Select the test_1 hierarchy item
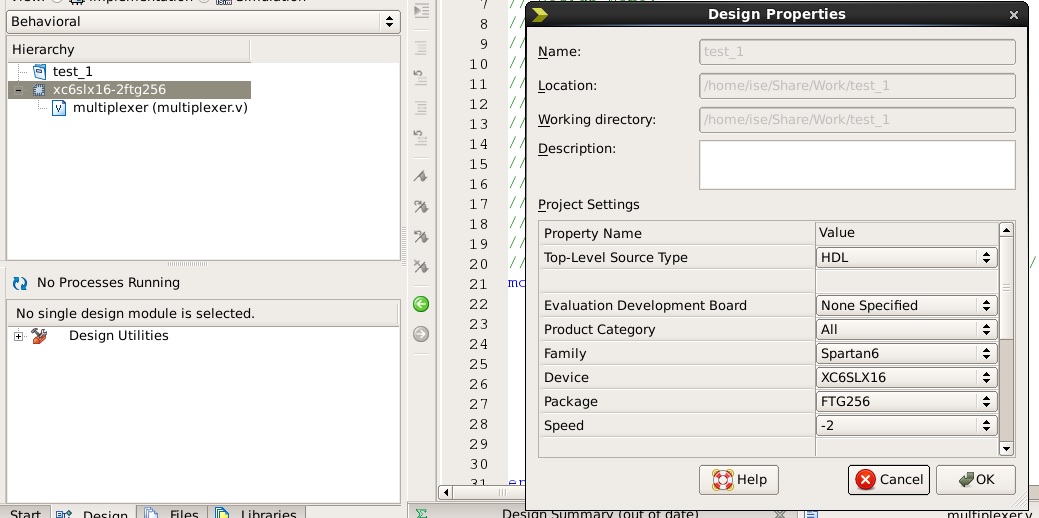 (72, 72)
